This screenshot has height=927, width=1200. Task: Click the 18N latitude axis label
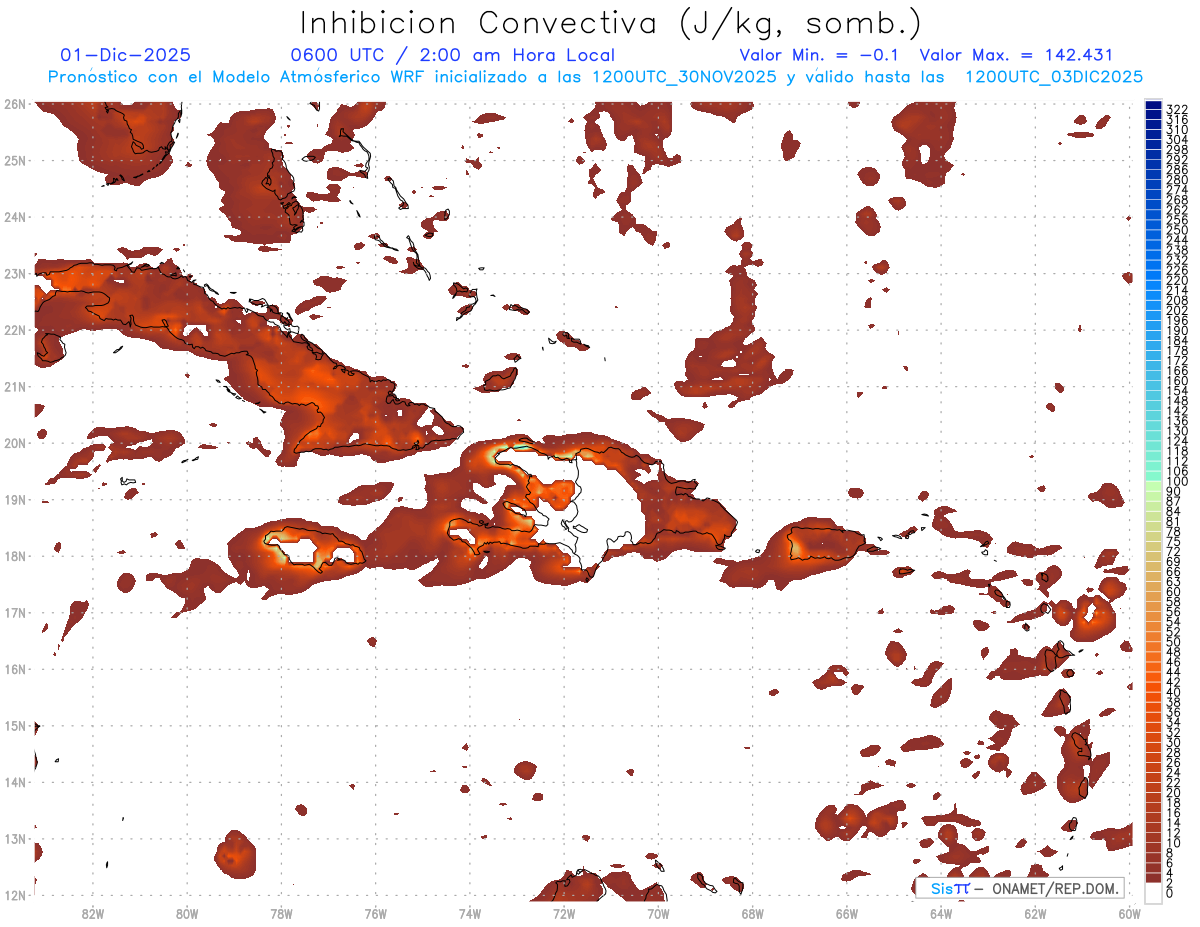click(14, 556)
